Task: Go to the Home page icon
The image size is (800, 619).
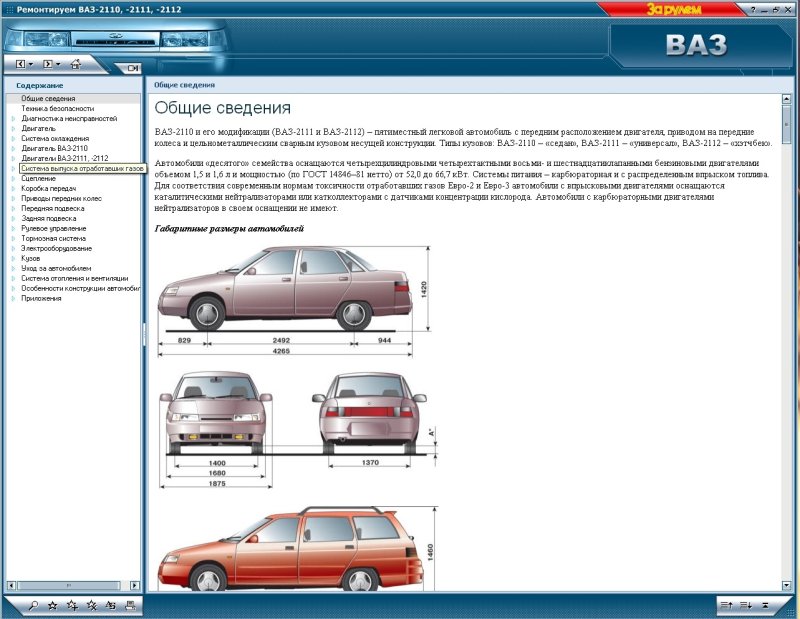Action: [x=76, y=64]
